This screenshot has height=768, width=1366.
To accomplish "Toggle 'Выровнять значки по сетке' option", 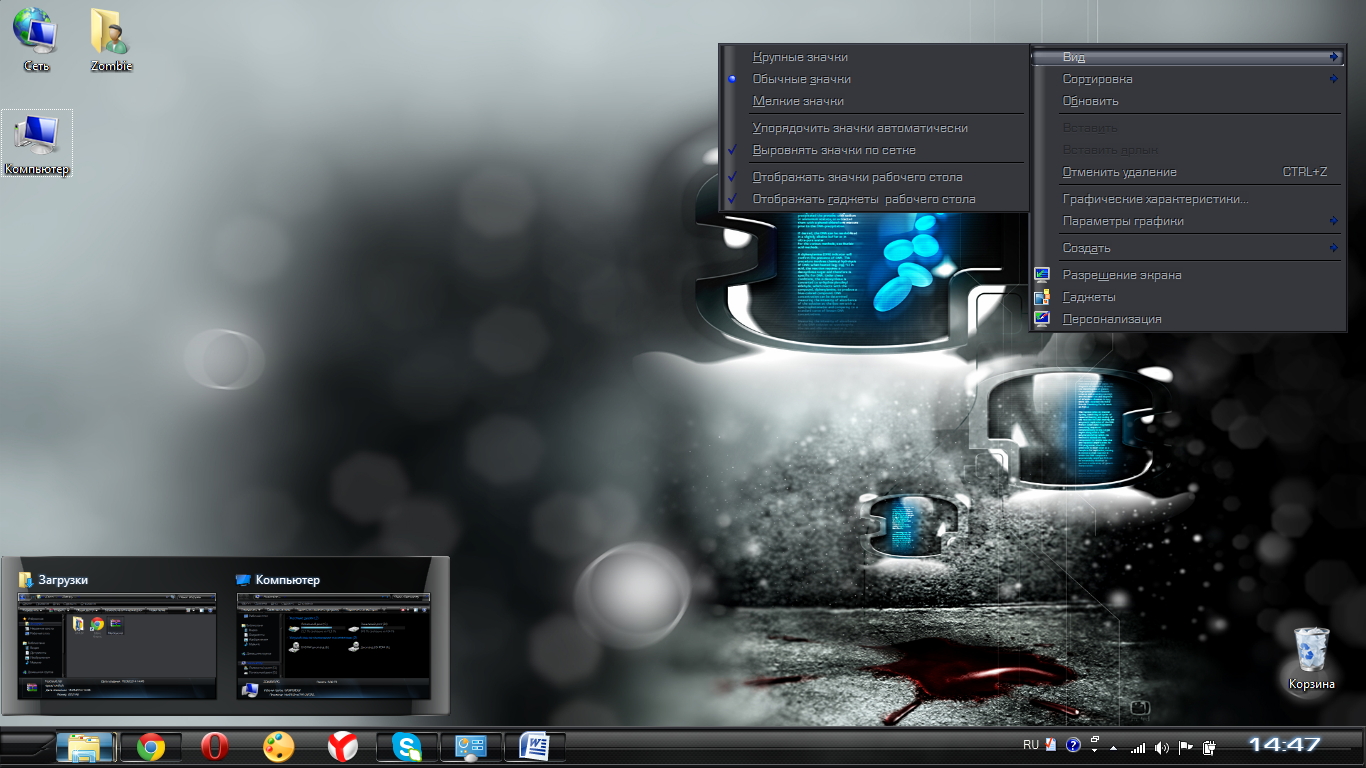I will click(x=833, y=150).
